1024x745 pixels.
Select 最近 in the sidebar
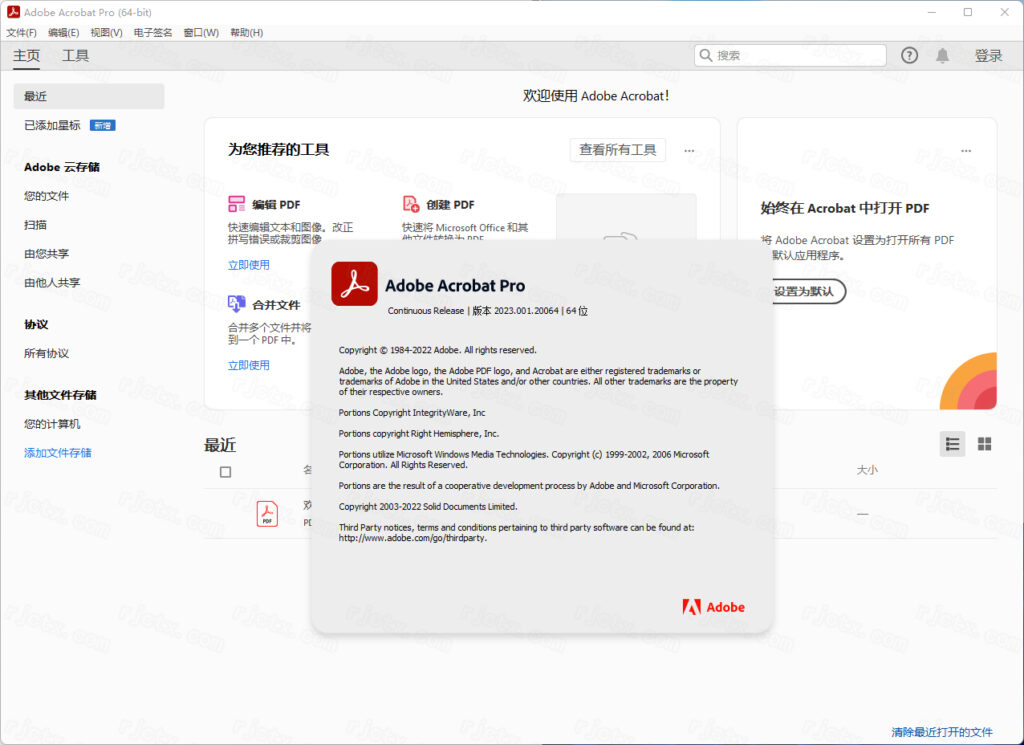tap(89, 96)
